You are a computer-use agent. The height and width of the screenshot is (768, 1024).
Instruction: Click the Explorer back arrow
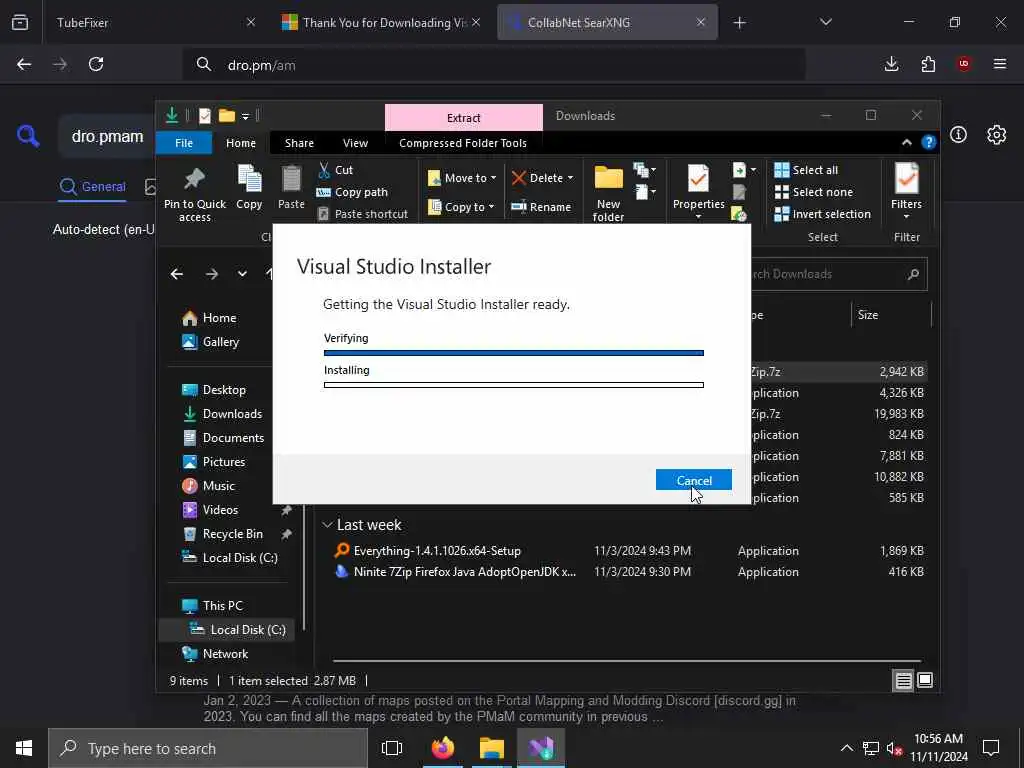(x=177, y=274)
